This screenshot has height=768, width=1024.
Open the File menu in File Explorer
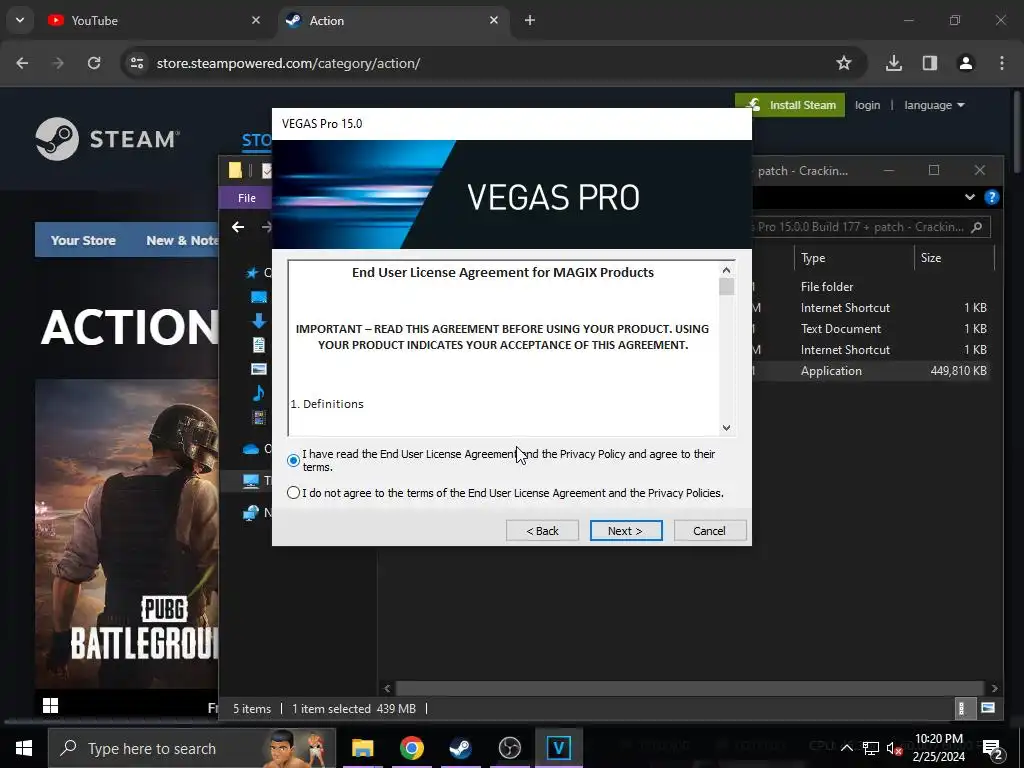tap(247, 198)
